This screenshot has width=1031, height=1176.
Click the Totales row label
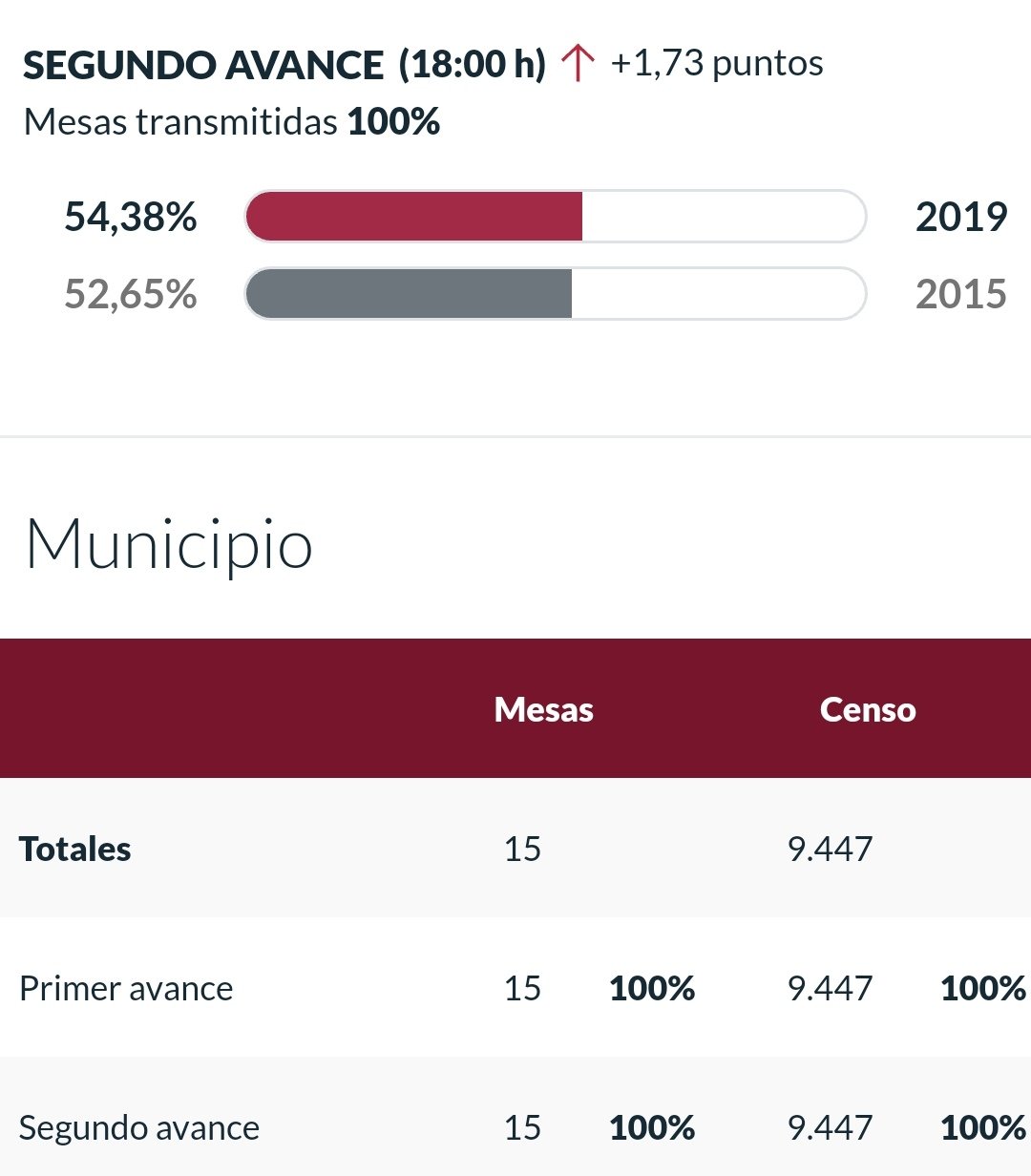(x=75, y=849)
